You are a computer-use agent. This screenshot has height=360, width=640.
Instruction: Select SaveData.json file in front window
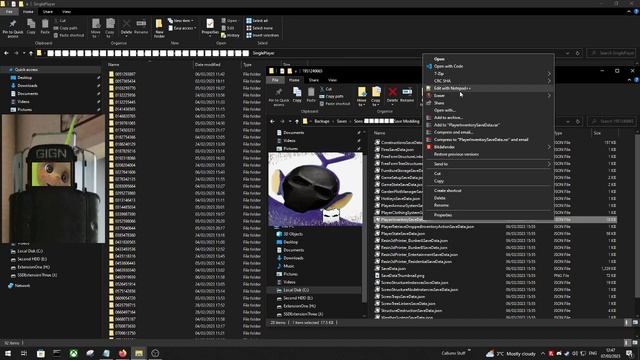click(393, 269)
